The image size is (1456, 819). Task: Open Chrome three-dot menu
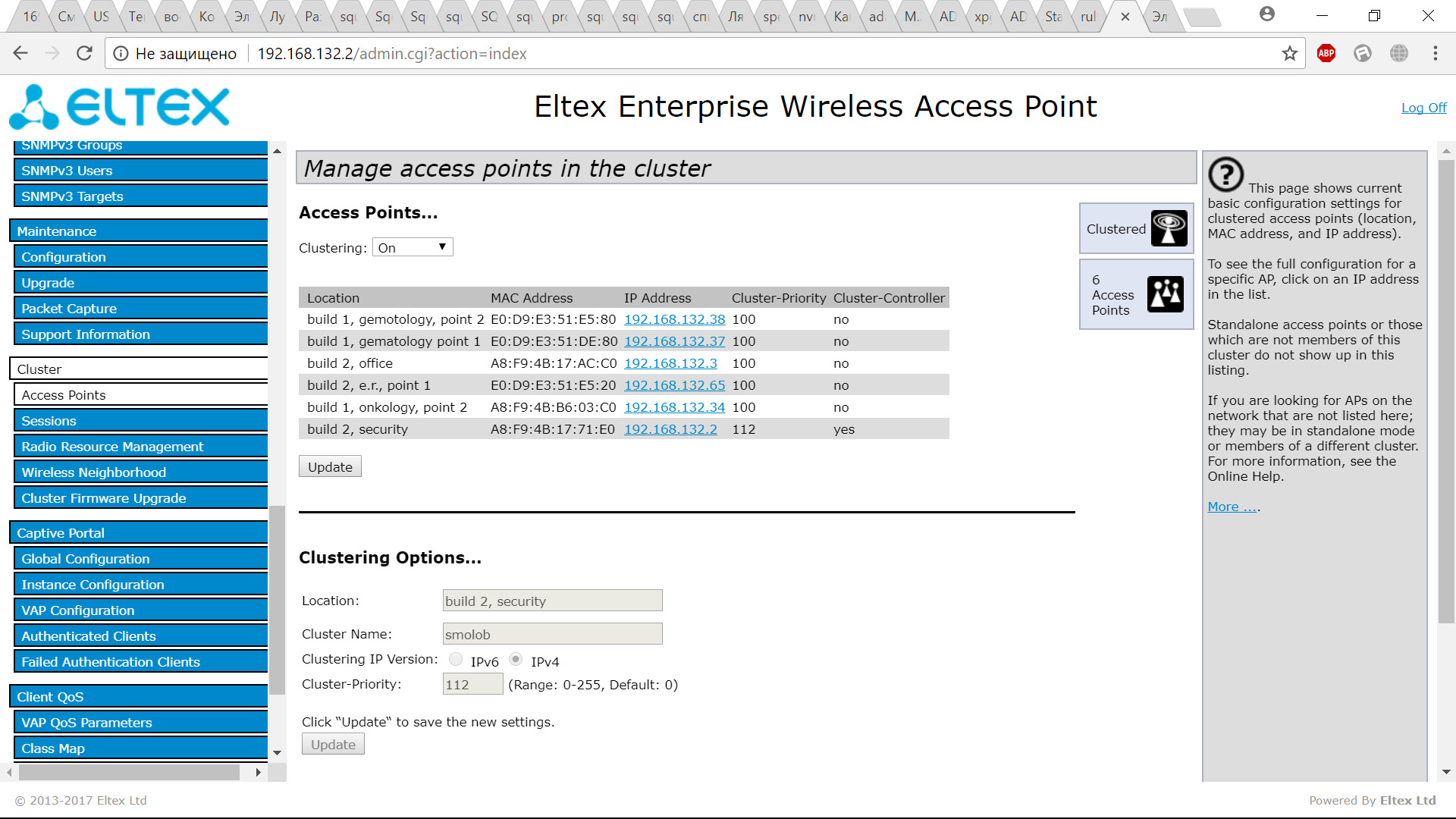point(1435,53)
